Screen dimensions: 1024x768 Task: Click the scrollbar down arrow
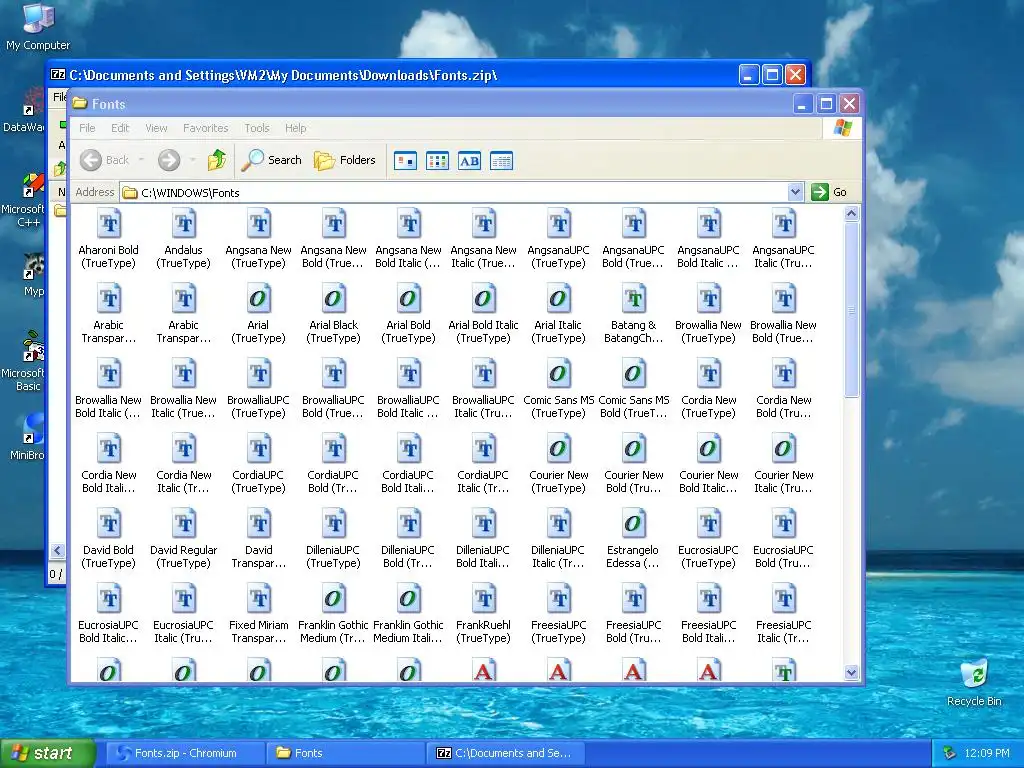tap(851, 673)
